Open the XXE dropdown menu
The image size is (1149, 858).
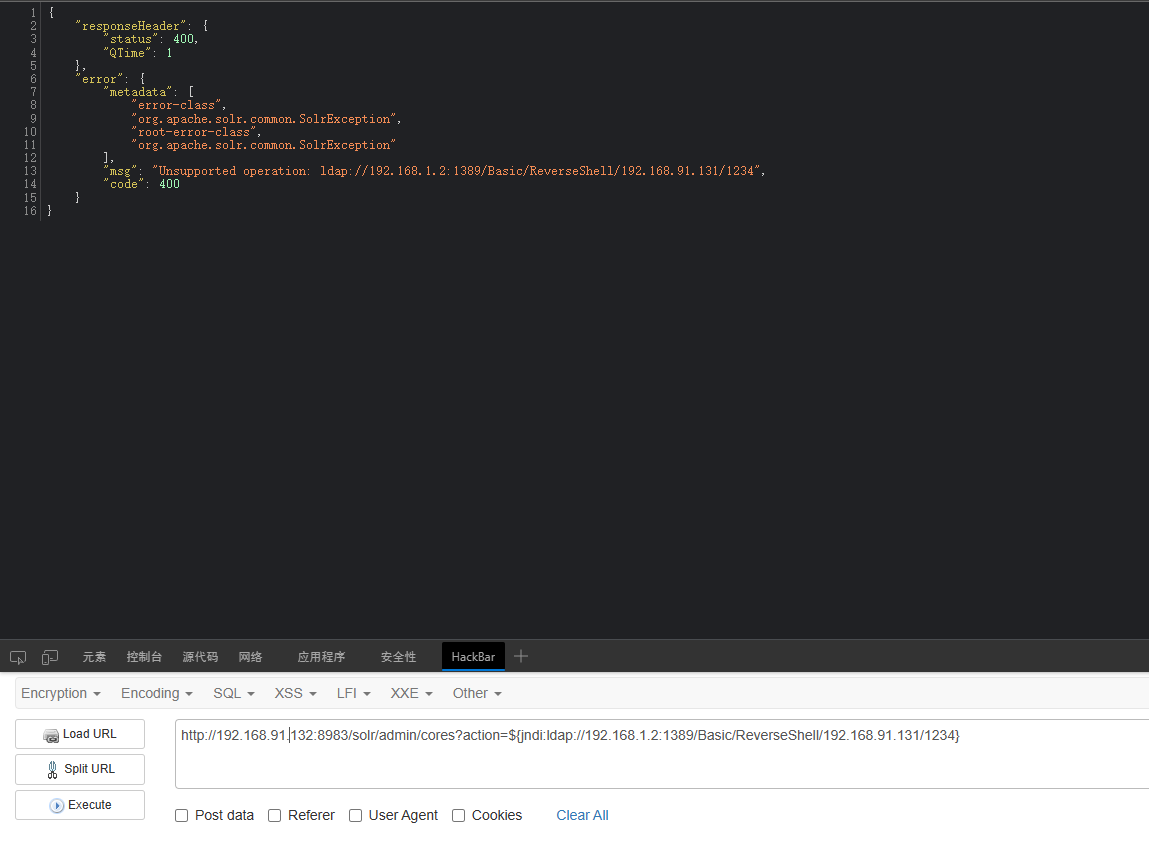[x=412, y=693]
